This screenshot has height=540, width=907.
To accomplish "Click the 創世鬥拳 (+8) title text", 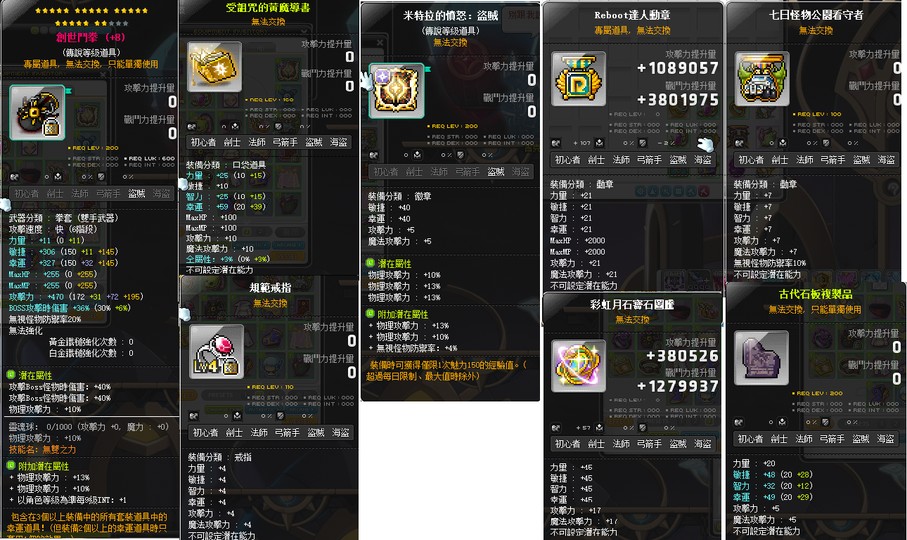I will click(91, 37).
